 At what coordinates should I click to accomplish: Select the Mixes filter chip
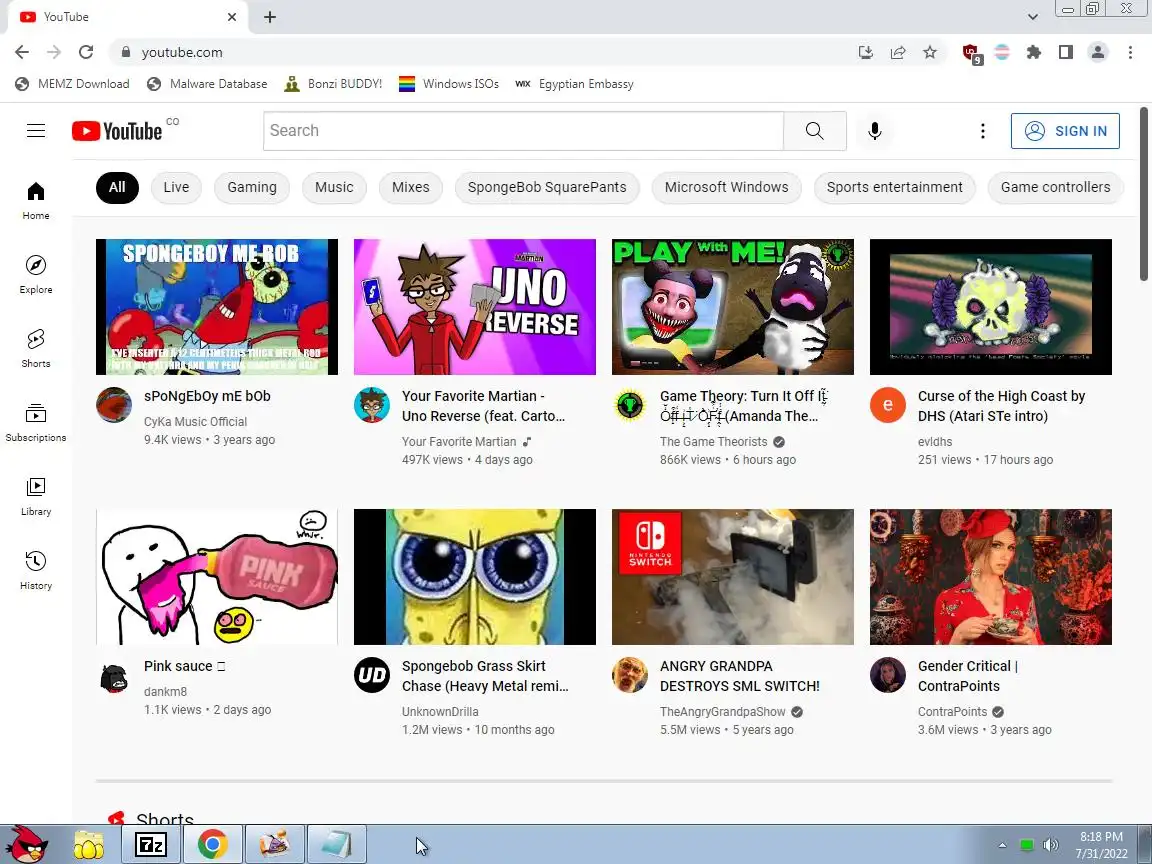411,187
